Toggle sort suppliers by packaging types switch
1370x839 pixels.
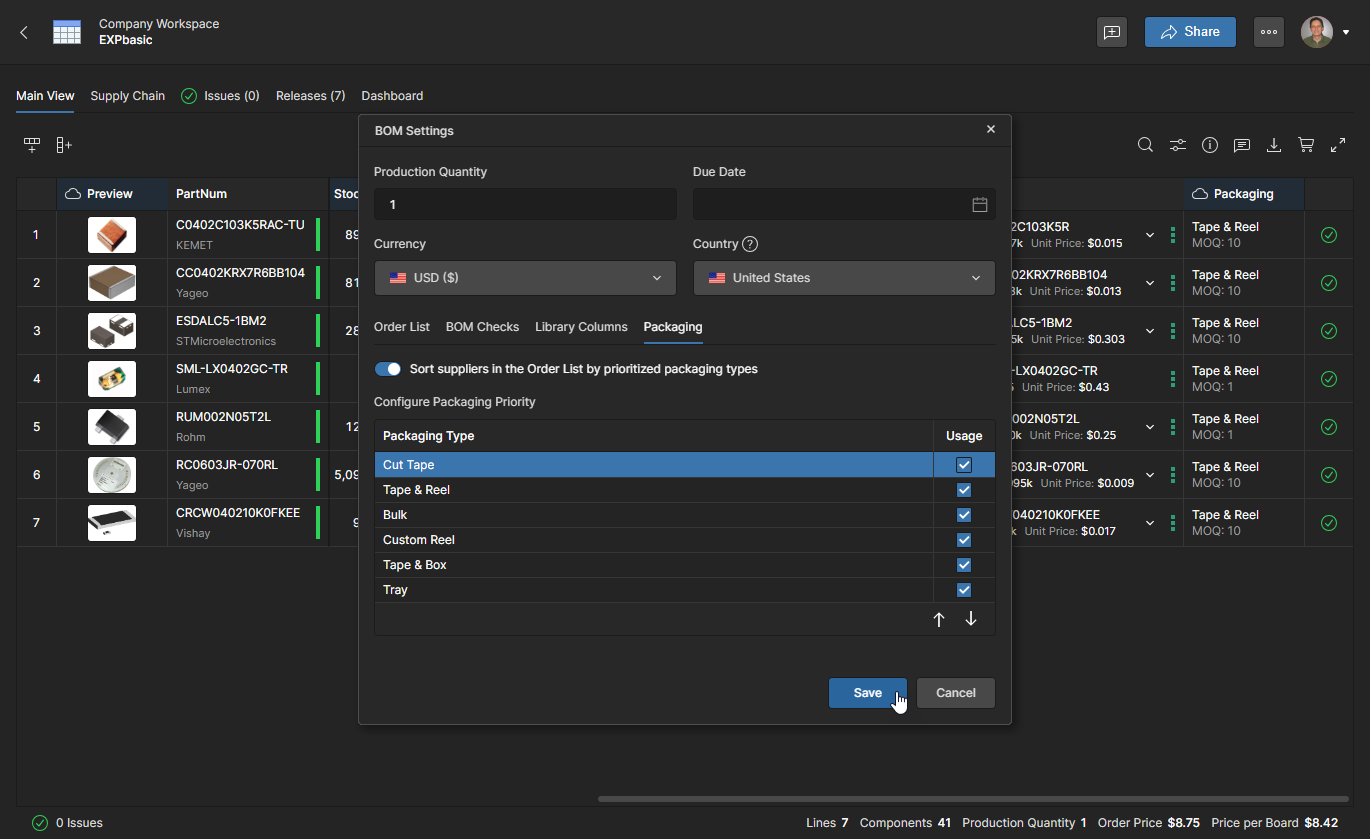(x=387, y=369)
